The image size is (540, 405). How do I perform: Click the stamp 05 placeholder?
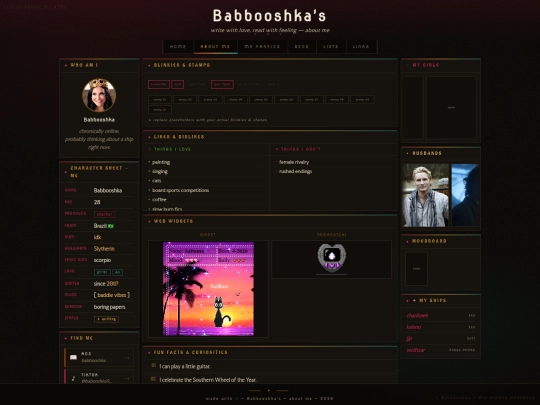click(261, 100)
